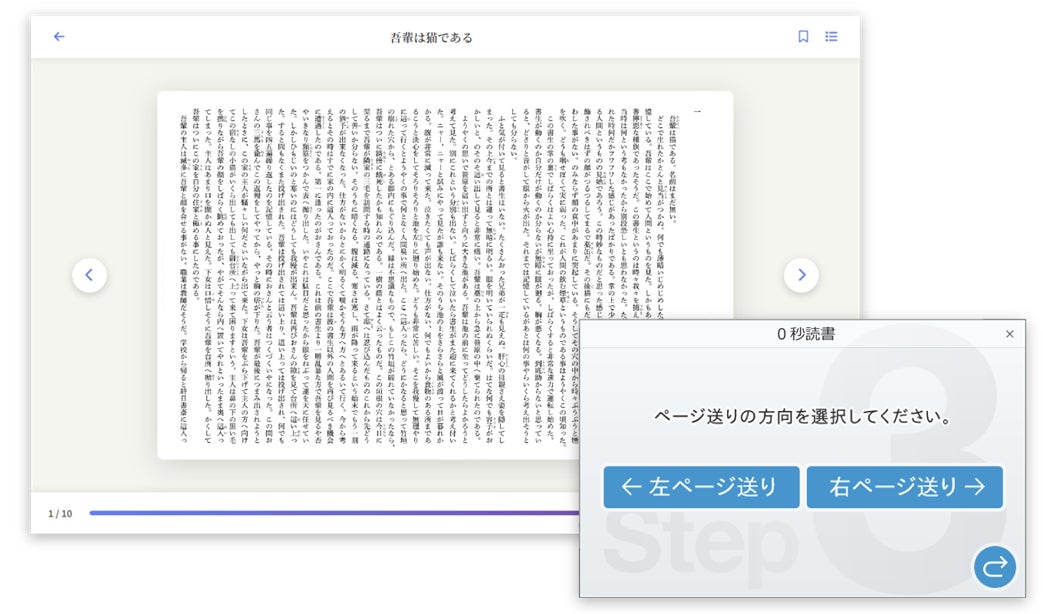Image resolution: width=1043 pixels, height=614 pixels.
Task: Bookmark this page in the reader
Action: tap(803, 37)
